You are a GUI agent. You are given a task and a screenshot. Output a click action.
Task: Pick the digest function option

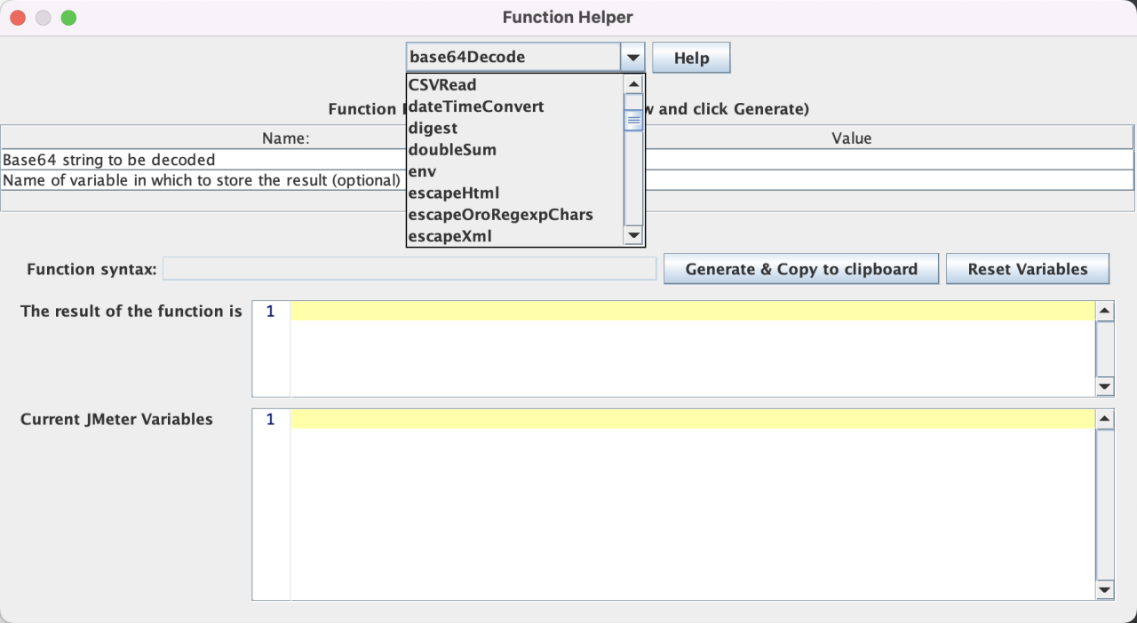[x=433, y=128]
